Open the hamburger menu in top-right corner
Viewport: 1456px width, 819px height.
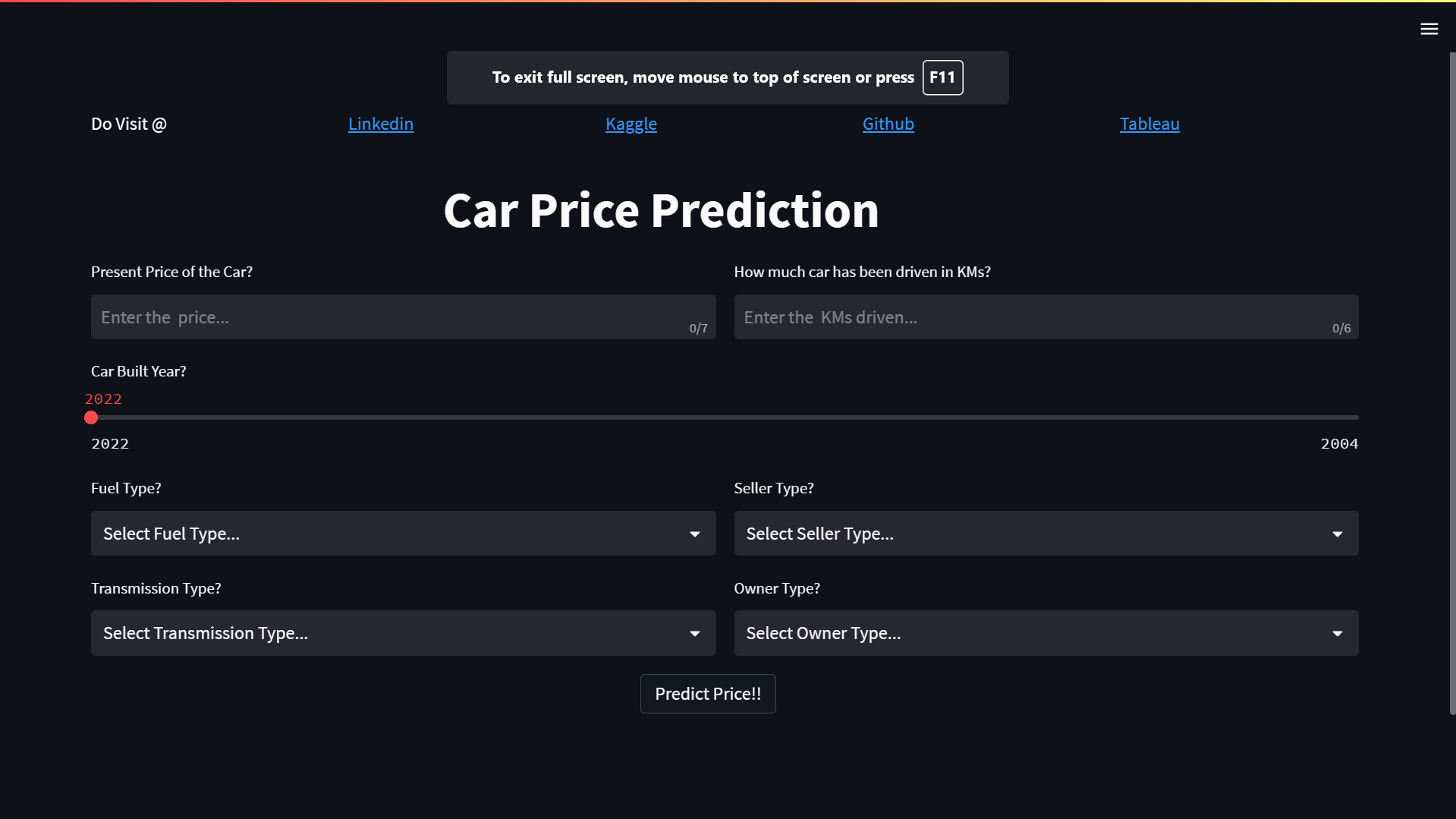coord(1429,29)
